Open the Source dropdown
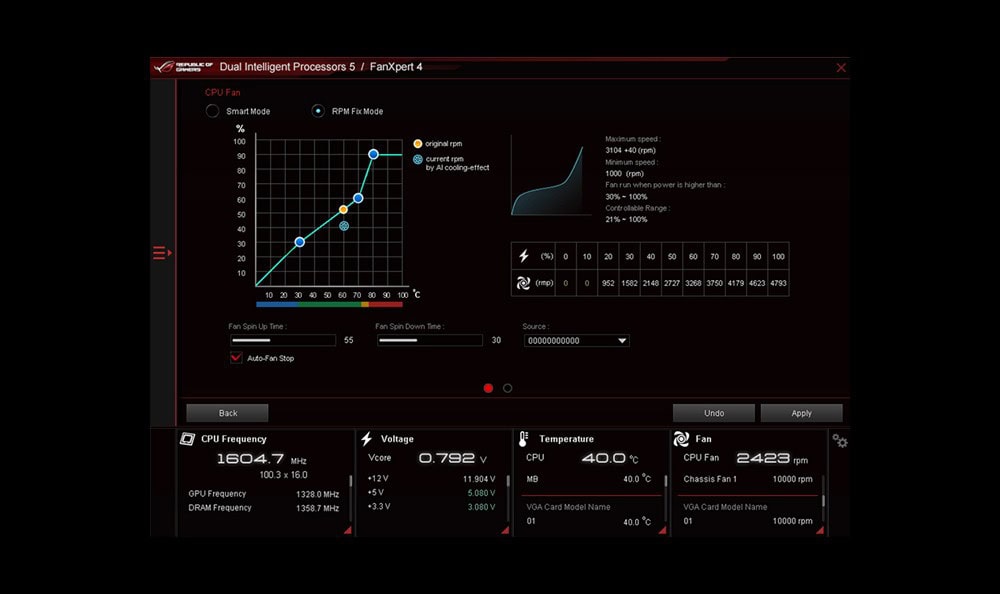The width and height of the screenshot is (1000, 594). (x=577, y=341)
